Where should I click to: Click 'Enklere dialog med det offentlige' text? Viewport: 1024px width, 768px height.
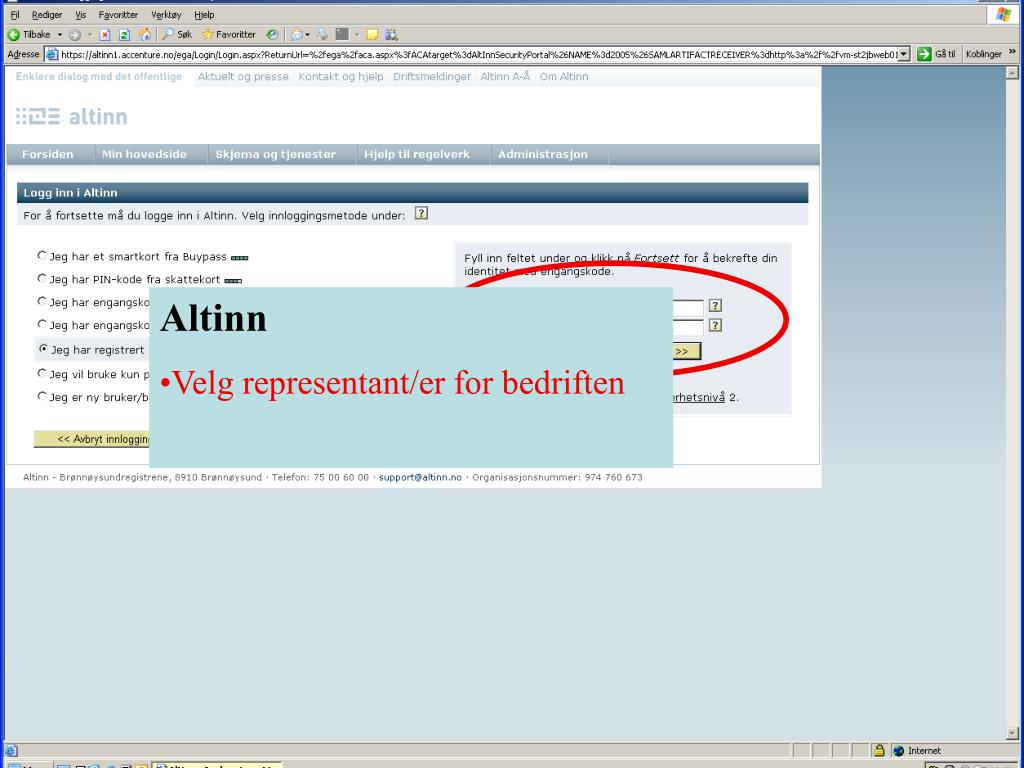tap(99, 76)
